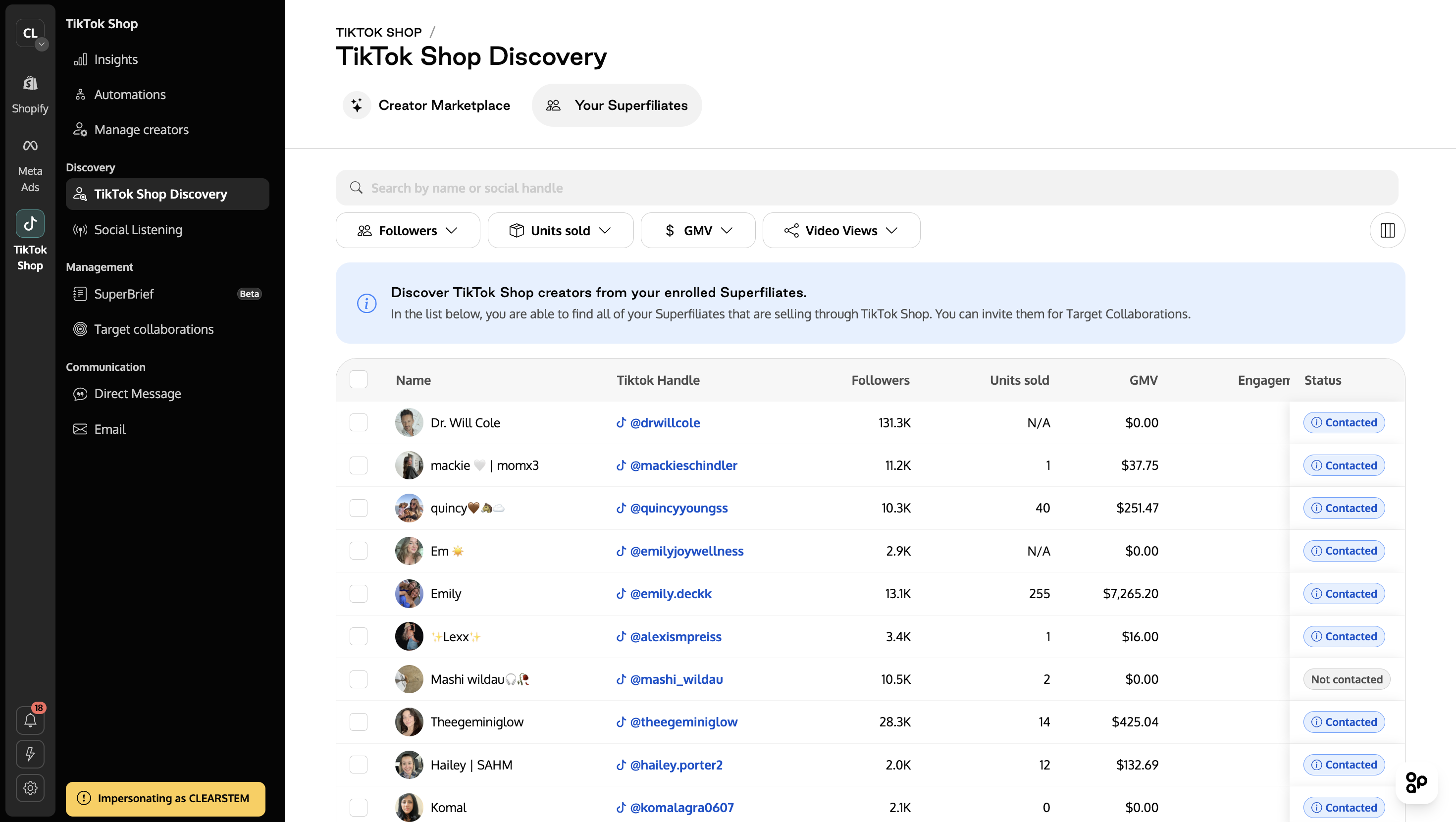1456x822 pixels.
Task: Open the @alexismpreiss handle link
Action: point(676,637)
